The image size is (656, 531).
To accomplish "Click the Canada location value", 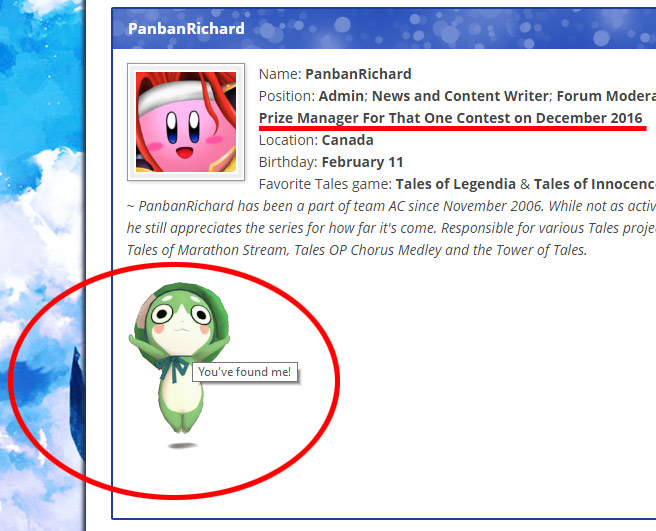I will coord(347,140).
